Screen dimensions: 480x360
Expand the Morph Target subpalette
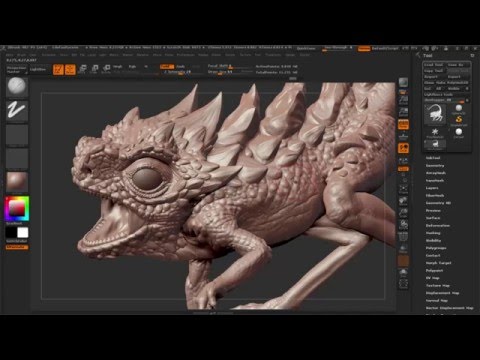pyautogui.click(x=438, y=263)
